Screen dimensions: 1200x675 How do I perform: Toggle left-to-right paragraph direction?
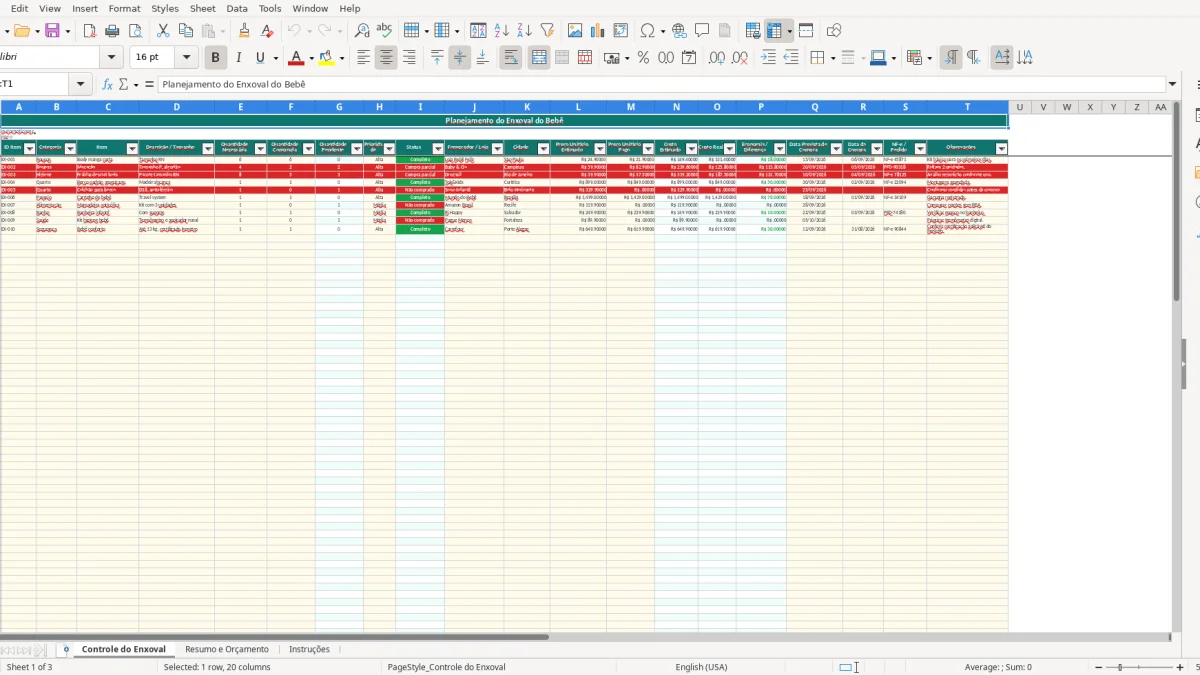(x=951, y=58)
